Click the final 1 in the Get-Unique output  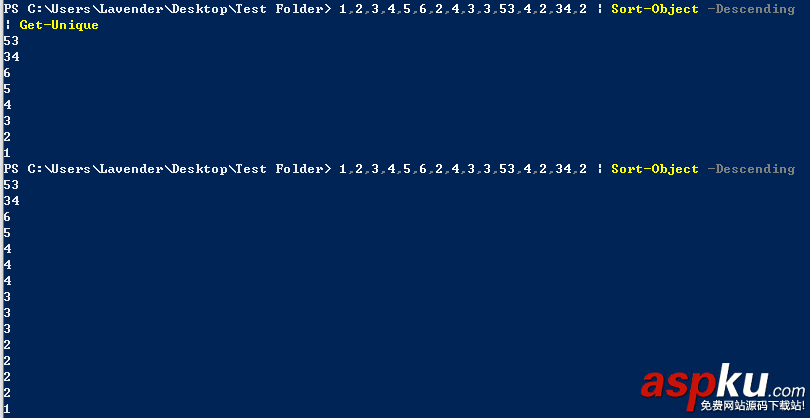[7, 153]
